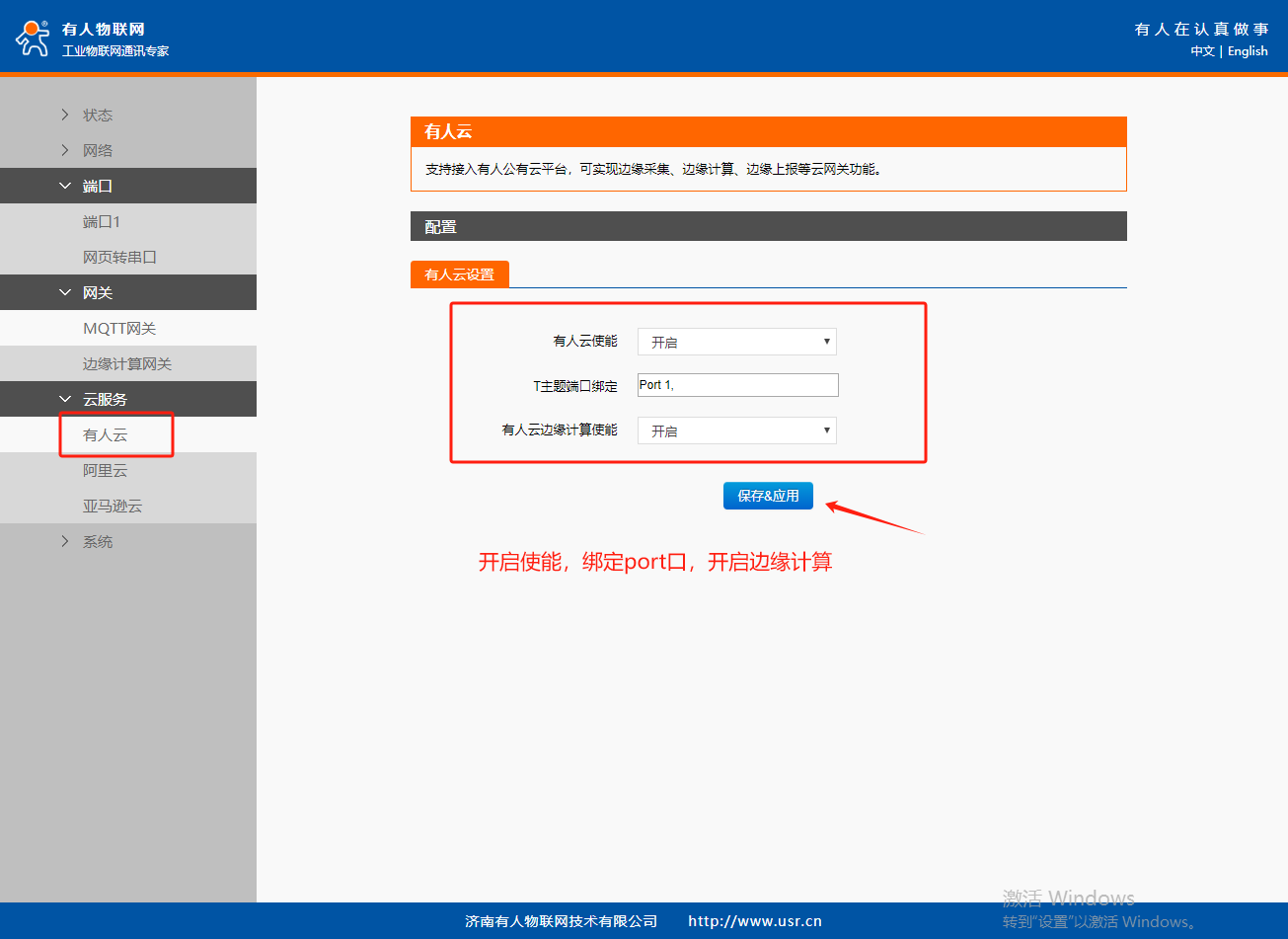Viewport: 1288px width, 939px height.
Task: Switch language to English
Action: (1248, 51)
